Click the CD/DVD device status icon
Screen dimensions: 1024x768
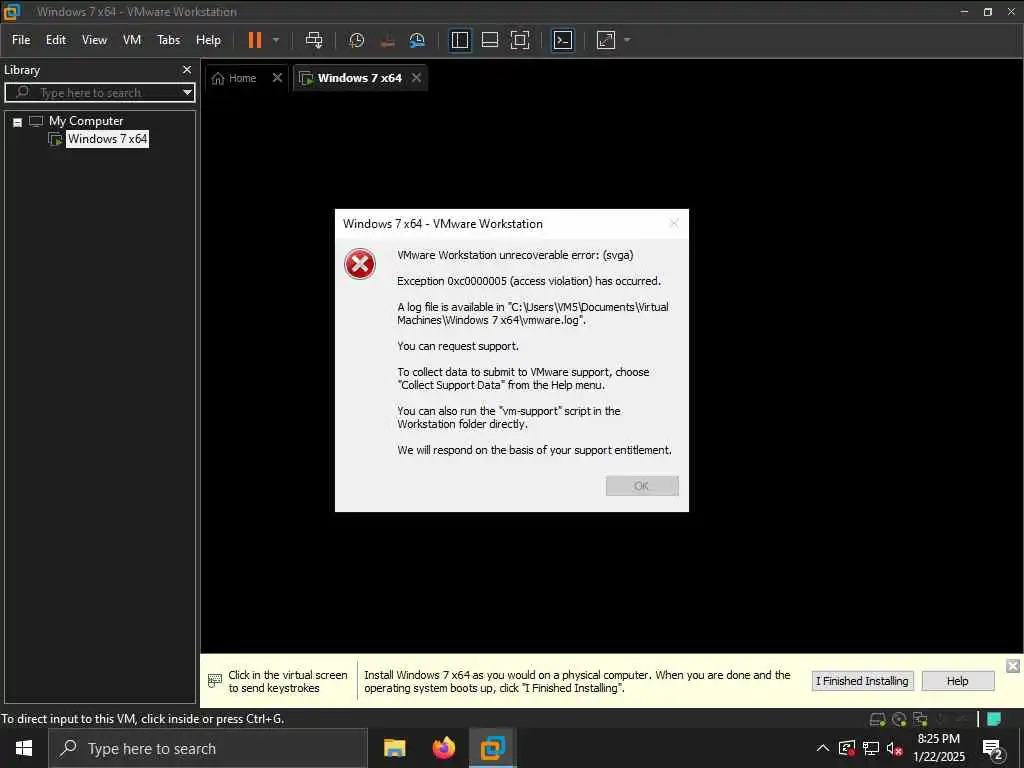pyautogui.click(x=899, y=719)
